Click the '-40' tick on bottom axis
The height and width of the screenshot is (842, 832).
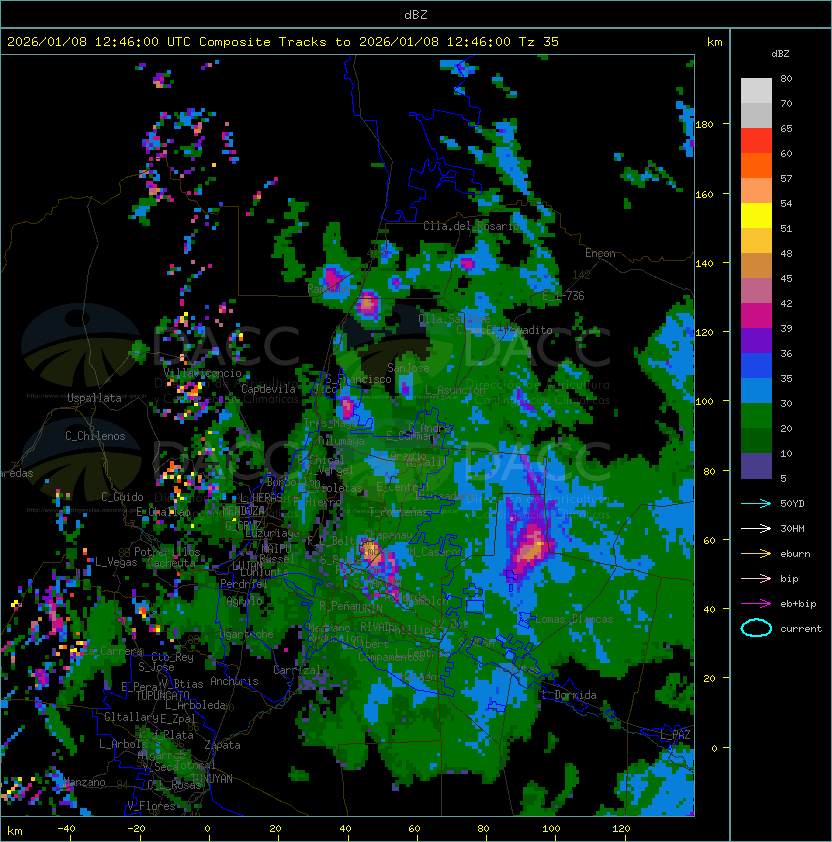67,829
